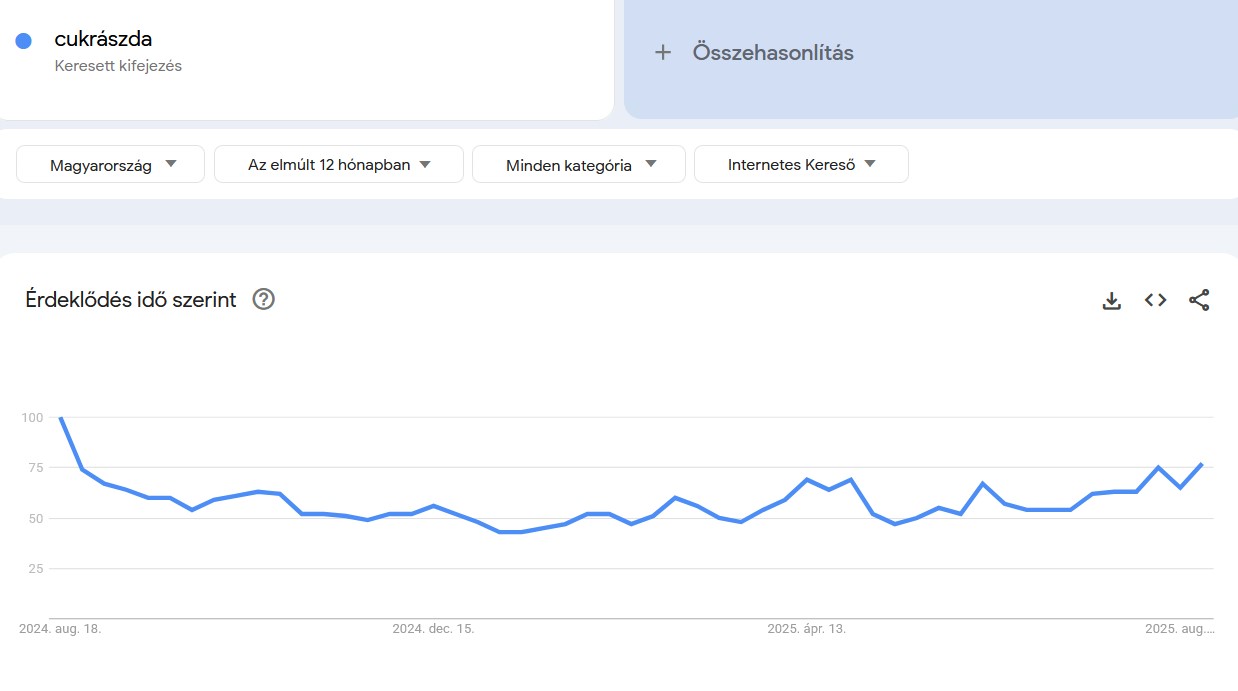Open the share options via share icon
The height and width of the screenshot is (691, 1238).
point(1199,299)
